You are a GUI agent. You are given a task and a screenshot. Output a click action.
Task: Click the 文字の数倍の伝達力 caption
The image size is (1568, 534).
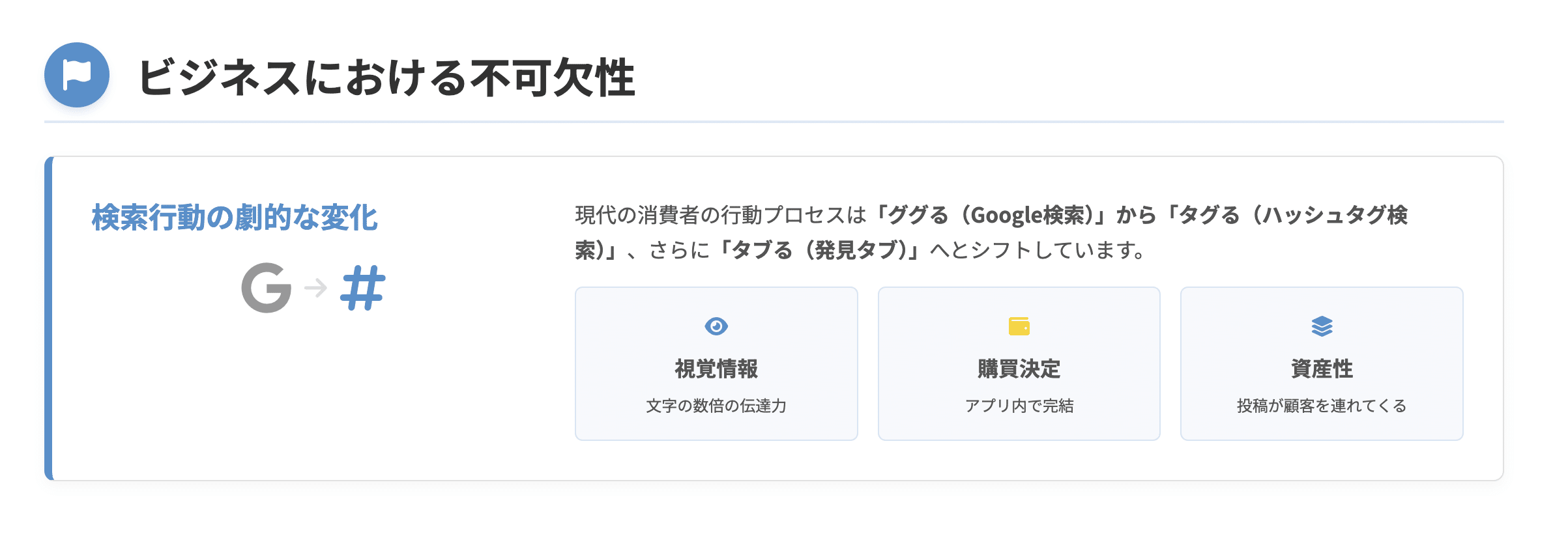[x=716, y=406]
